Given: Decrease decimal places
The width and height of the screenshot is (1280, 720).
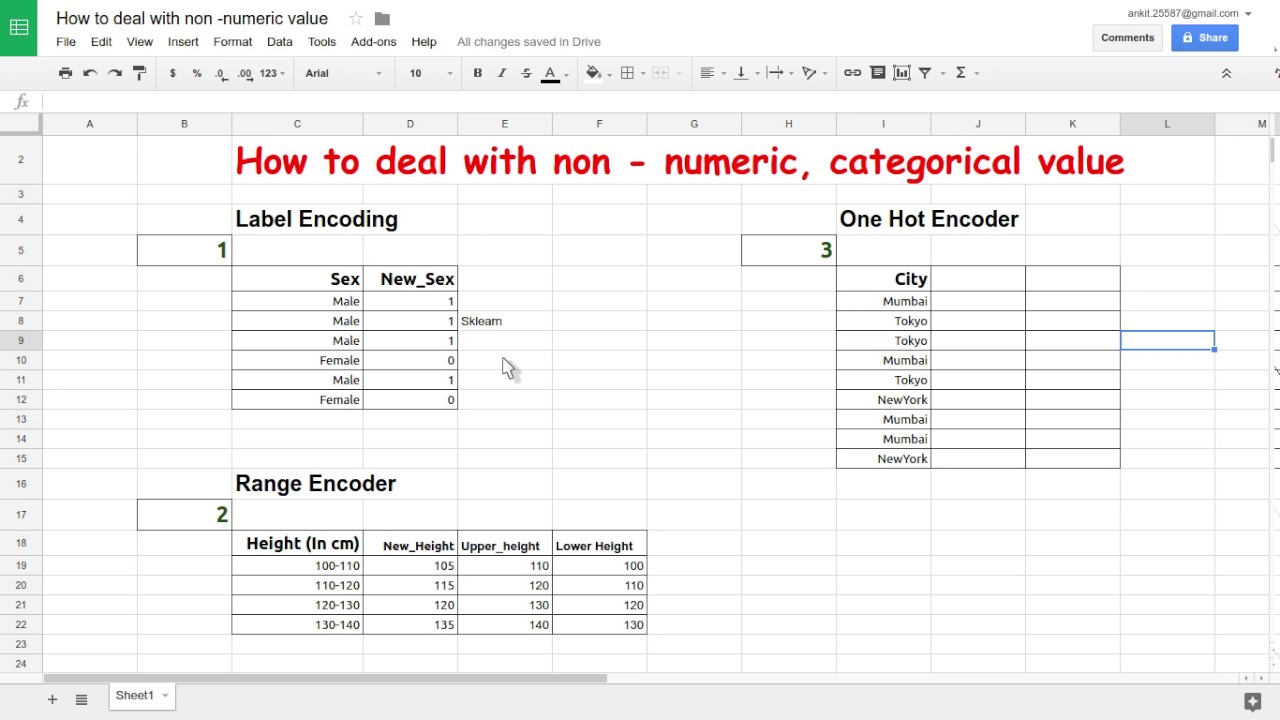Looking at the screenshot, I should coord(220,73).
